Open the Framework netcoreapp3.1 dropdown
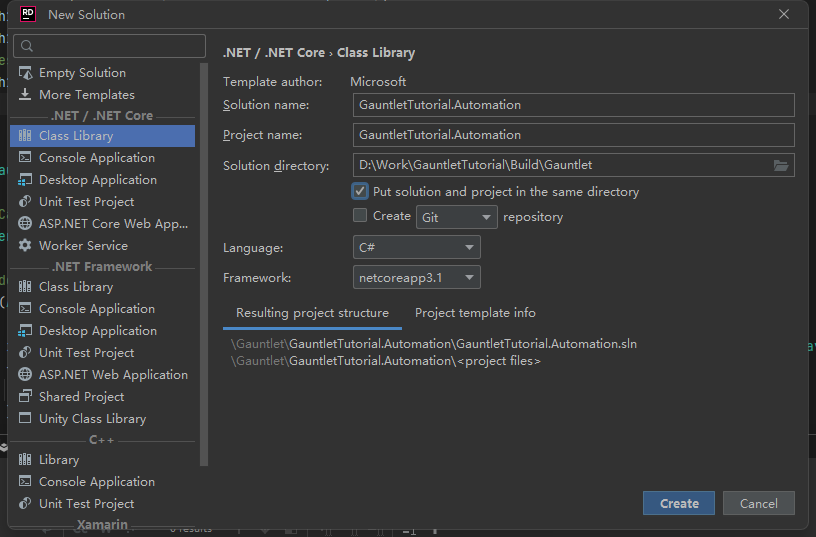Screen dimensions: 816x537 pos(417,277)
